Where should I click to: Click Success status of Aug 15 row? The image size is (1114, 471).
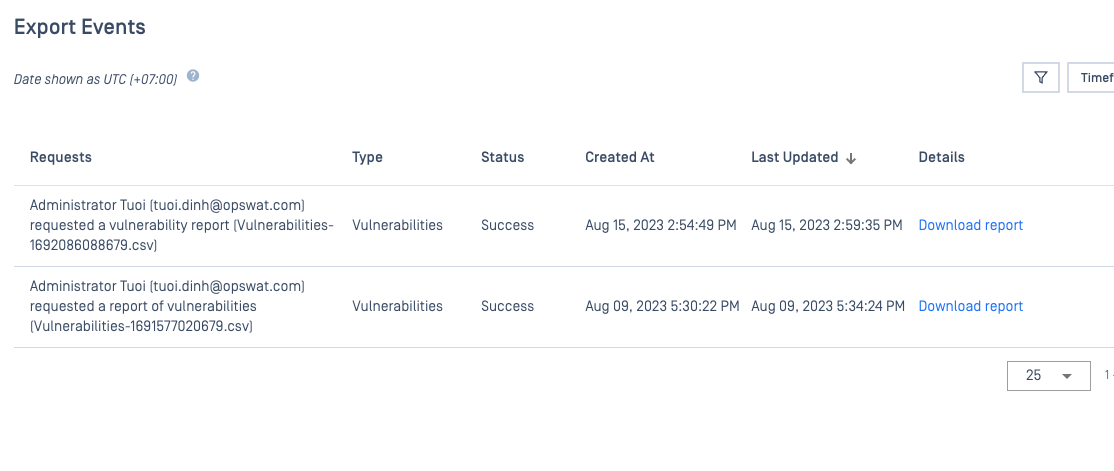507,225
